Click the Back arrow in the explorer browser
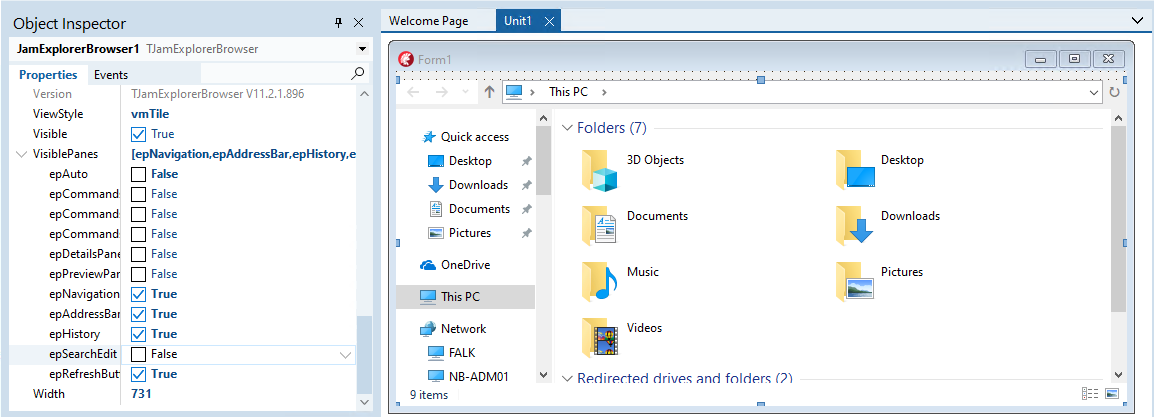 coord(414,92)
